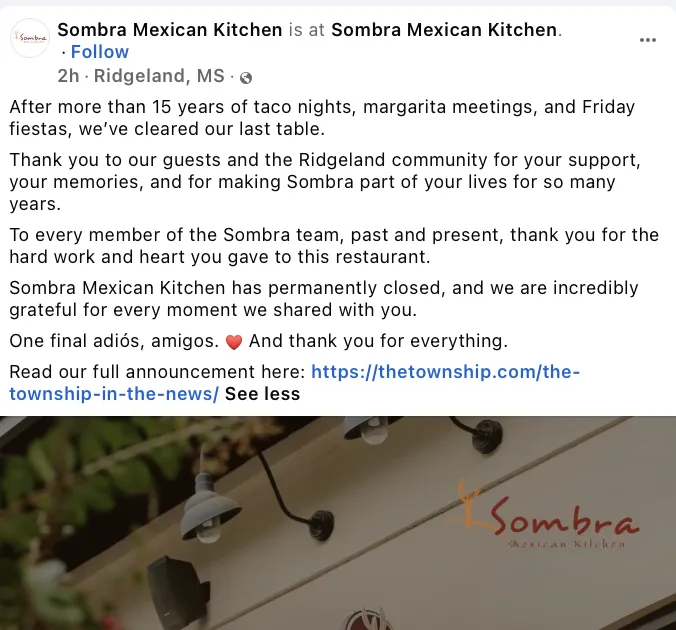
Task: Open the post options three-dot menu
Action: click(x=648, y=40)
